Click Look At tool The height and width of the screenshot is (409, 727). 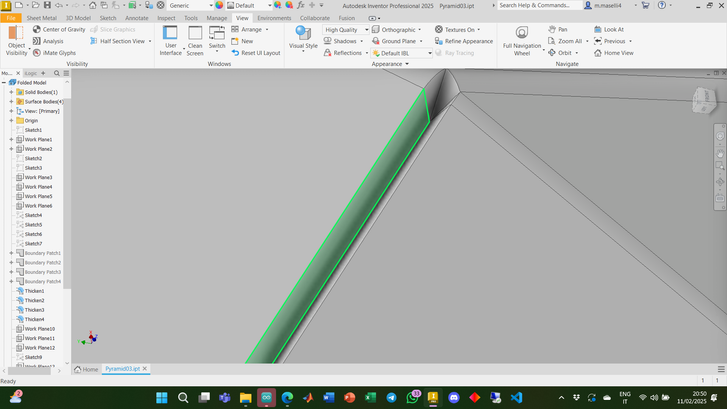pyautogui.click(x=609, y=29)
